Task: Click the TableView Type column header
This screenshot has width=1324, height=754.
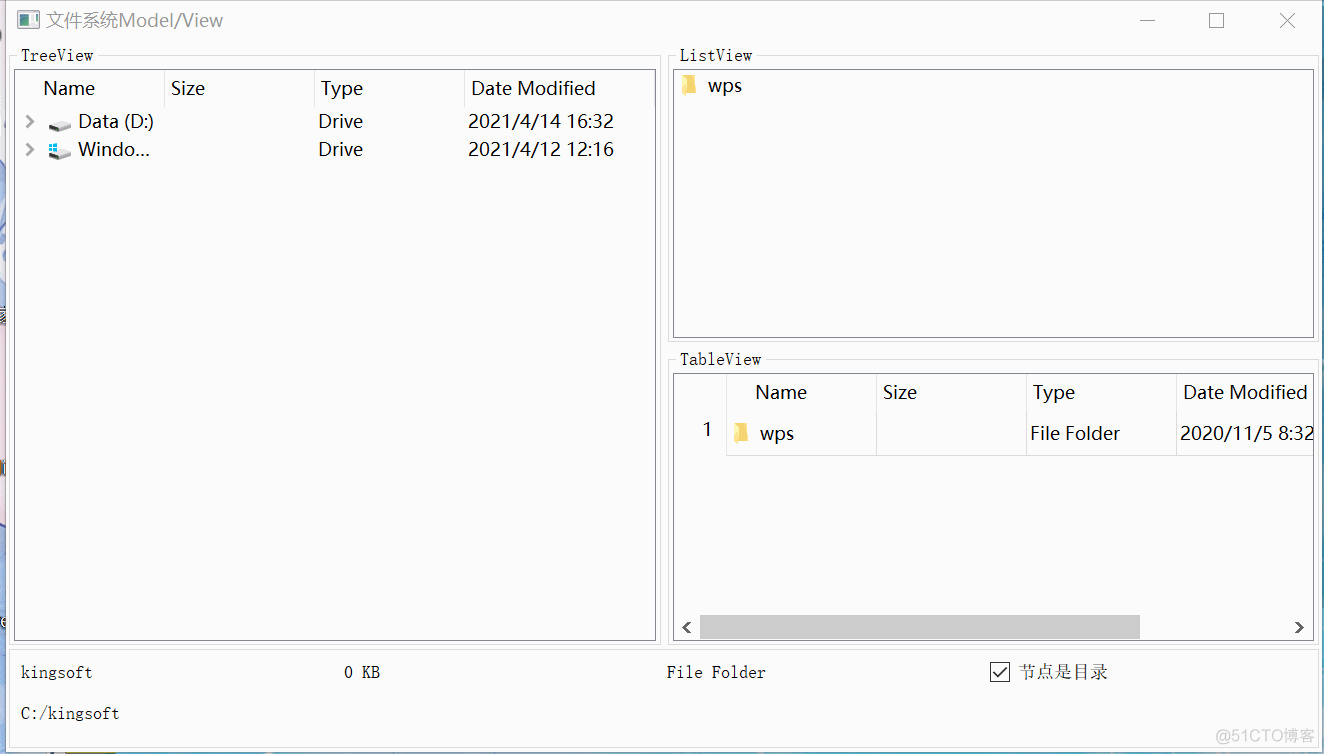Action: (x=1101, y=392)
